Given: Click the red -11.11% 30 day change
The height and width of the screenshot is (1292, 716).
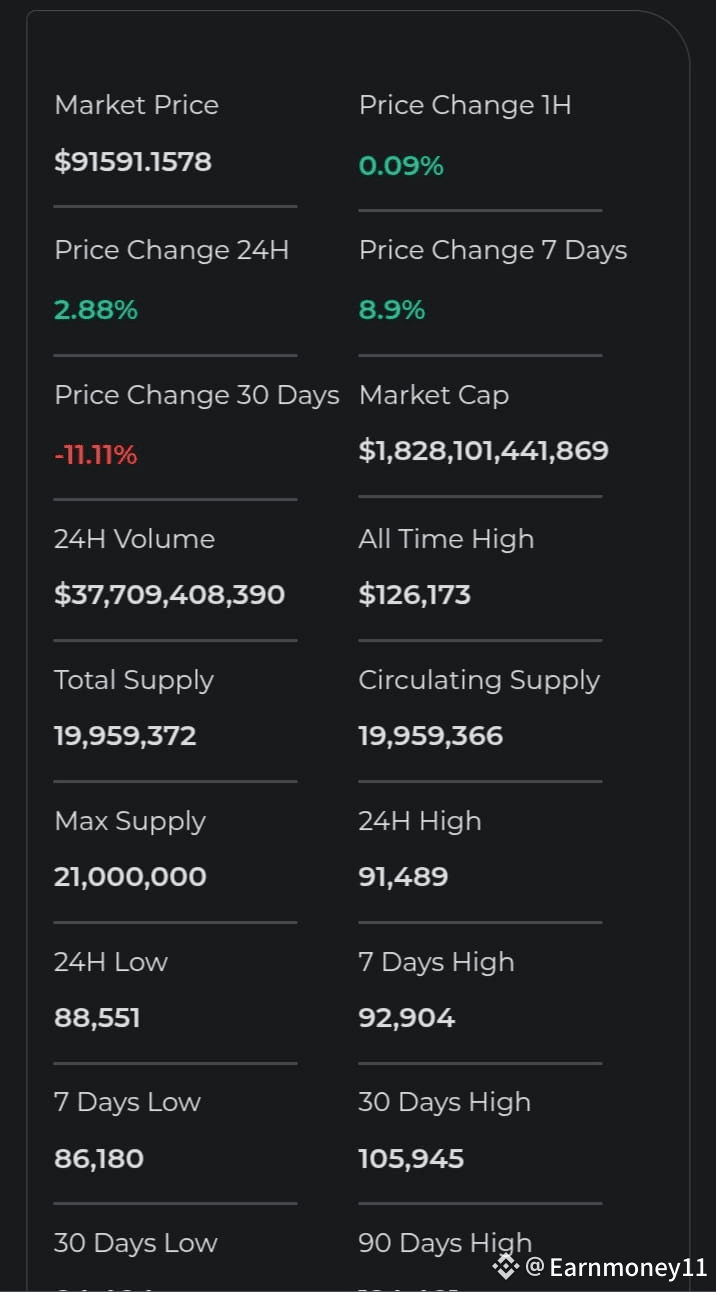Looking at the screenshot, I should click(96, 455).
